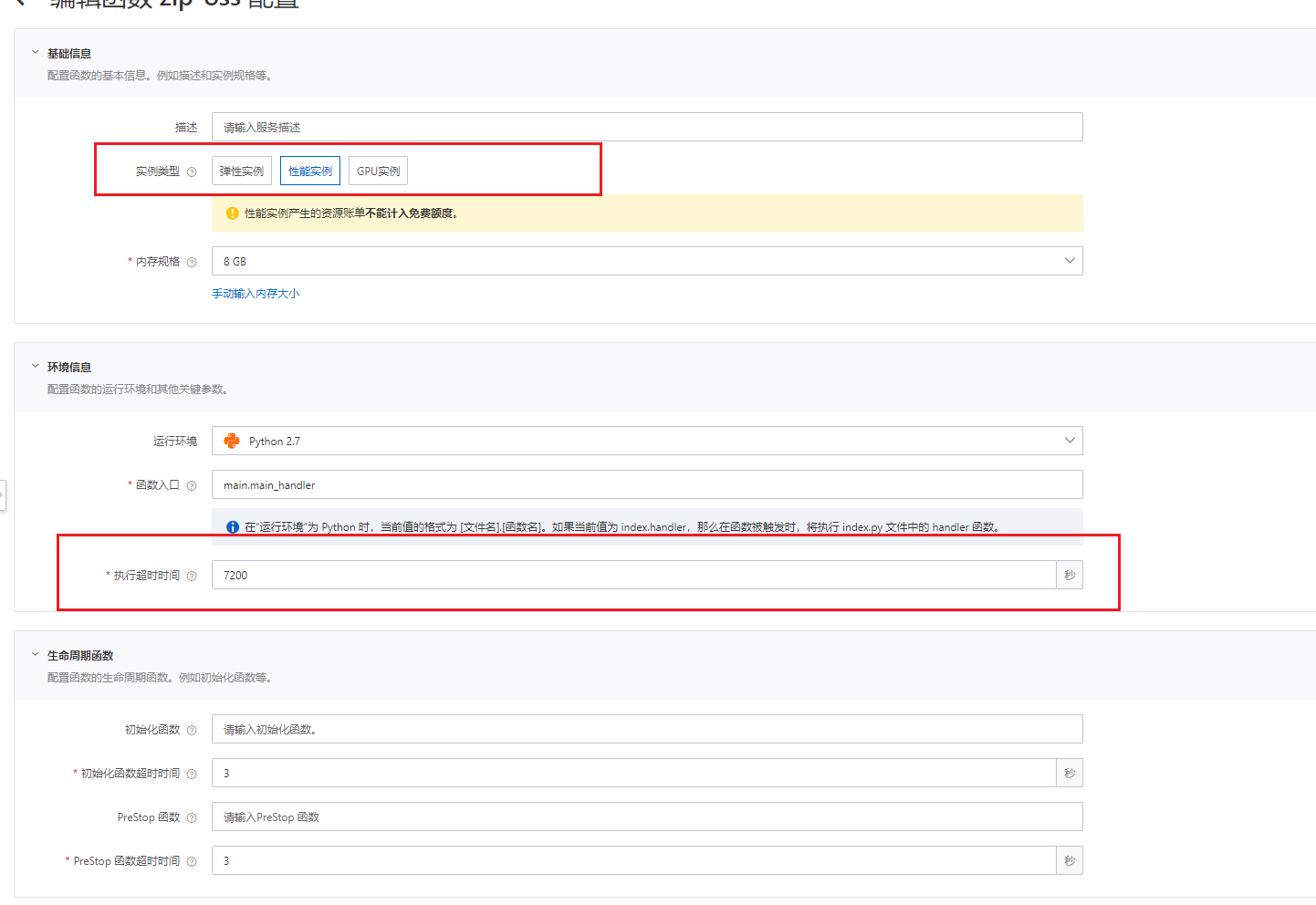Collapse the 生命周期函数 section

pos(35,654)
